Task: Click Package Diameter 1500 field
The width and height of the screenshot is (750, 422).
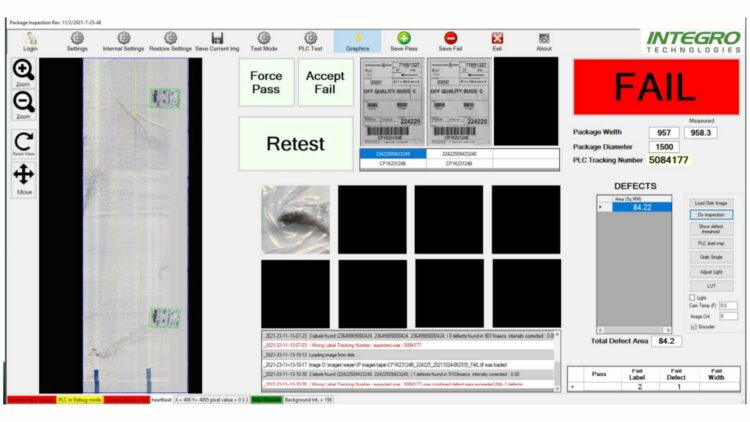Action: coord(664,147)
